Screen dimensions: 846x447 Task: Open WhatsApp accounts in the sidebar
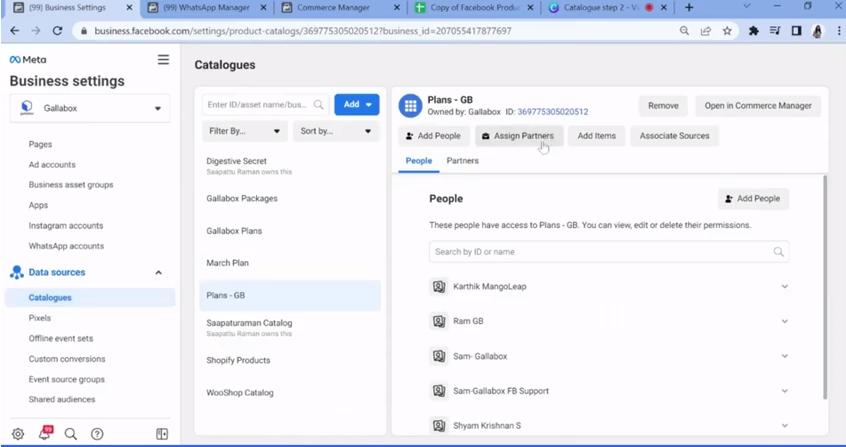(x=66, y=246)
